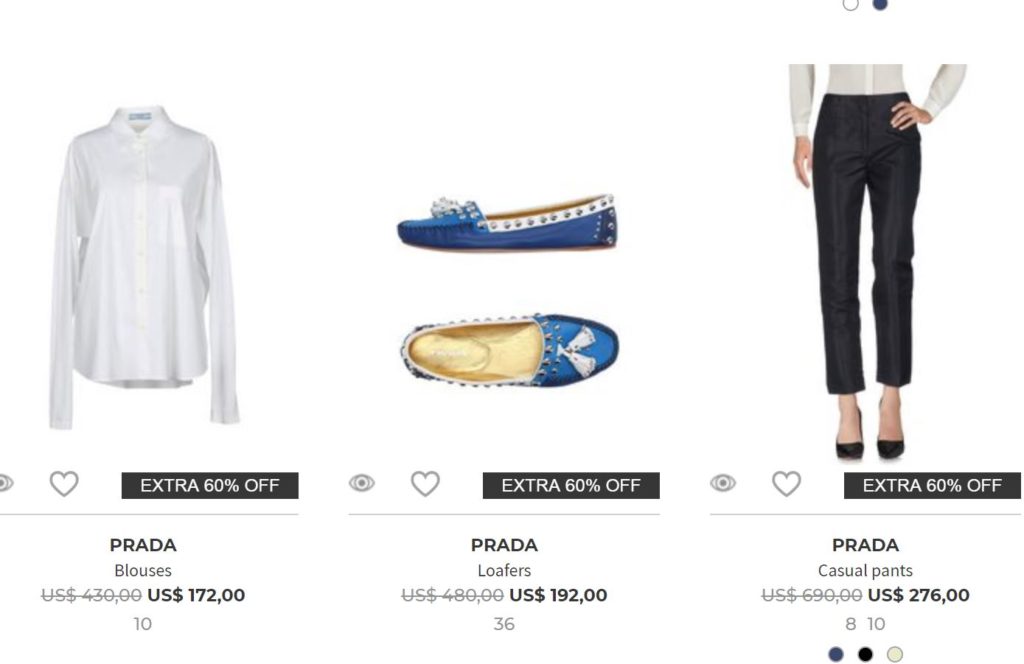1024x664 pixels.
Task: View the black casual pants photo
Action: [866, 260]
